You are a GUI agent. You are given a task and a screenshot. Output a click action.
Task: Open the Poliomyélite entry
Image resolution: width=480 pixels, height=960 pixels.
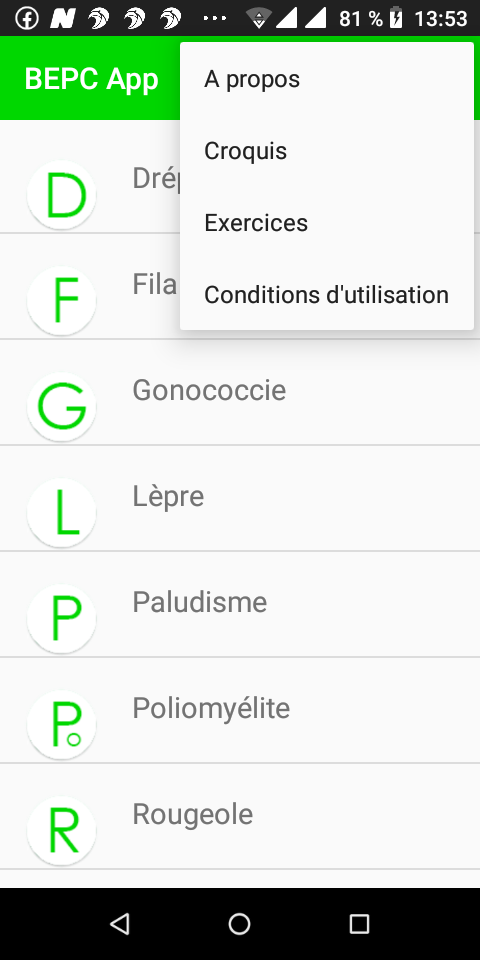pyautogui.click(x=240, y=710)
